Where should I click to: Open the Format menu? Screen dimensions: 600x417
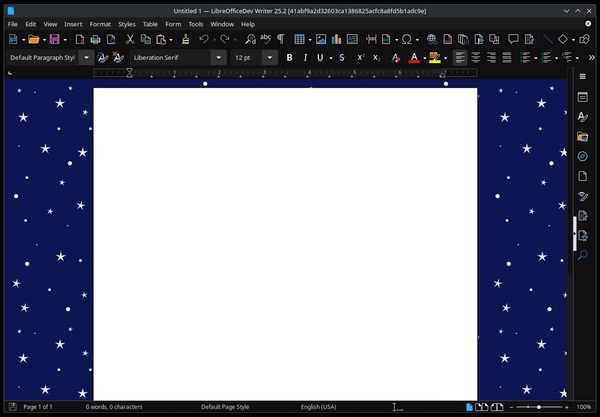point(100,24)
